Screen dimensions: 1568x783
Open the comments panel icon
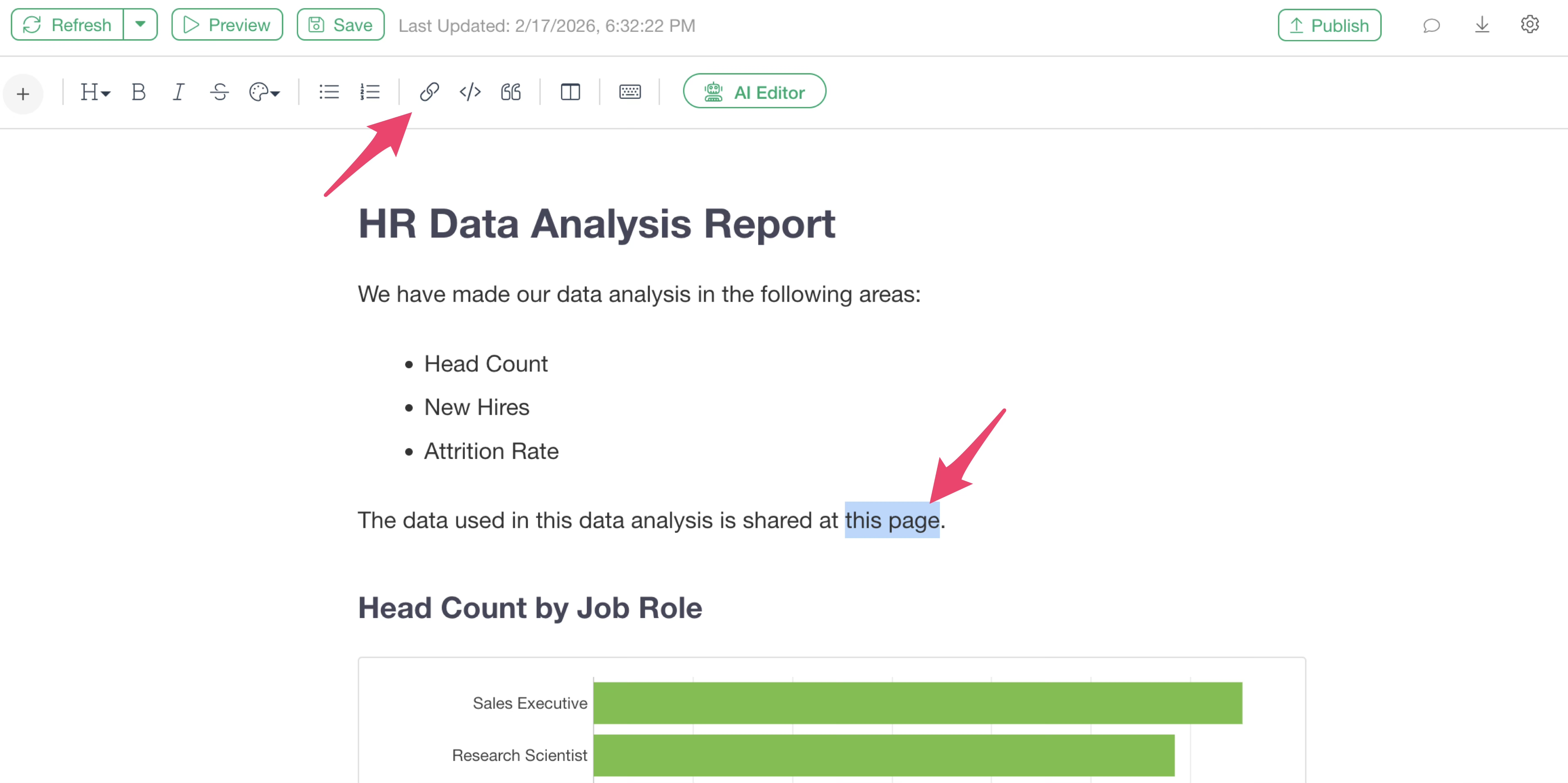[1431, 26]
